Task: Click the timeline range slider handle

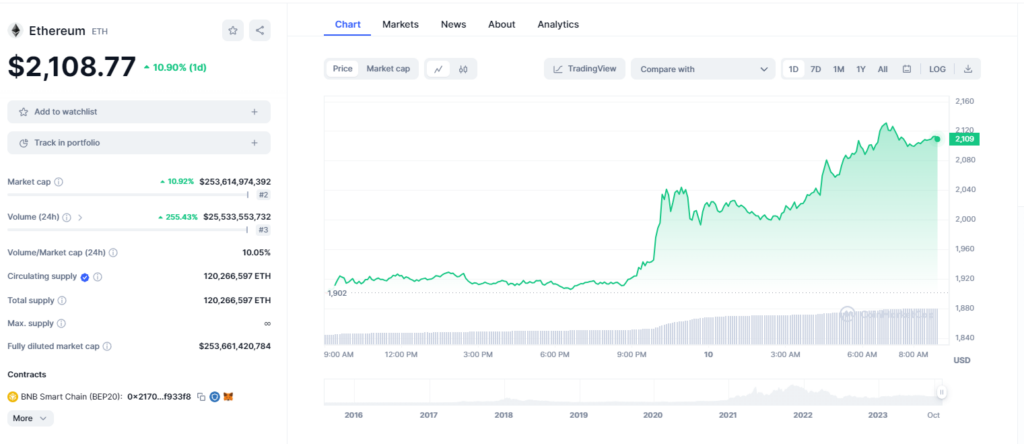Action: point(942,392)
